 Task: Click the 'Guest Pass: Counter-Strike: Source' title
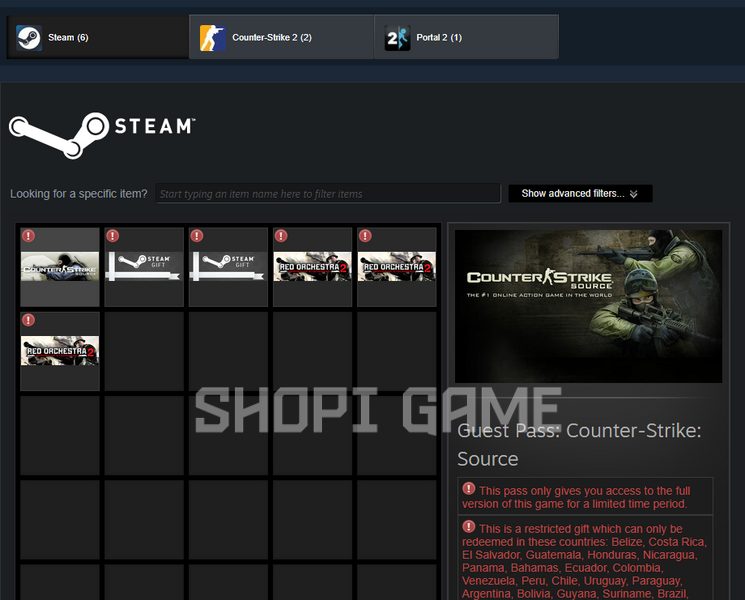coord(579,445)
